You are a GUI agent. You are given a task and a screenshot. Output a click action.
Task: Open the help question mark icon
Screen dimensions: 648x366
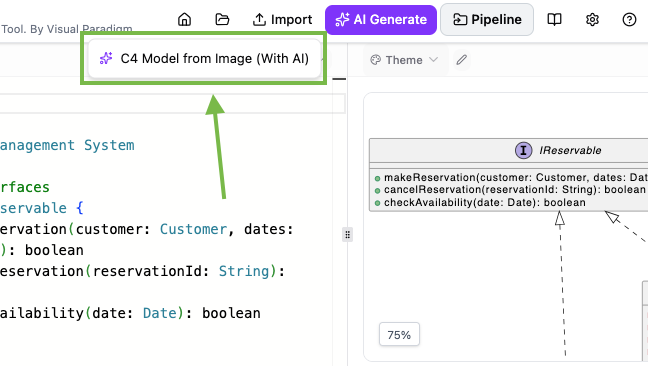629,19
